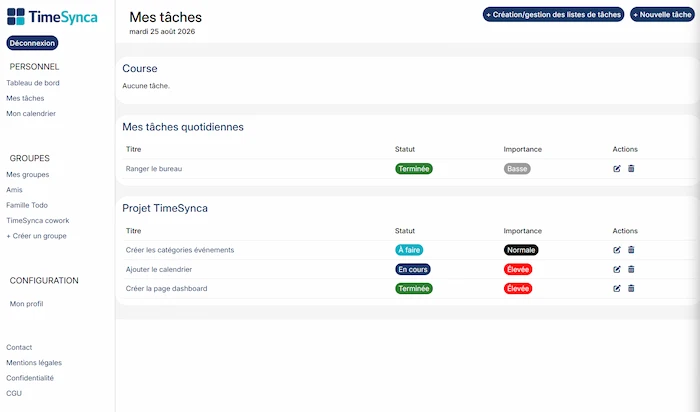This screenshot has width=700, height=412.
Task: Click Élevée badge of 'Ajouter le calendrier'
Action: [518, 269]
